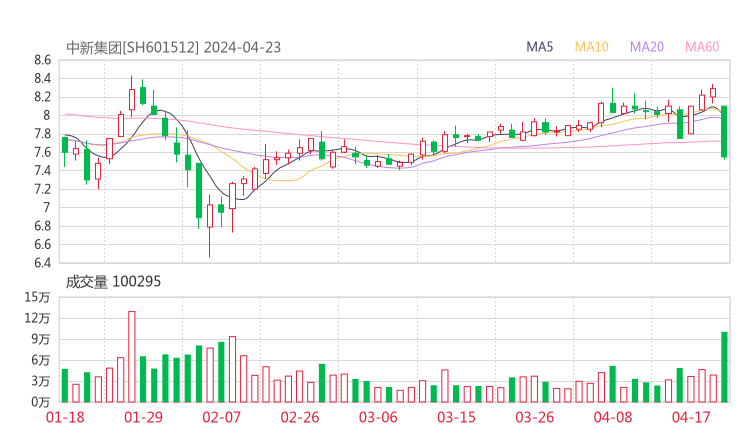Select the large green candlestick on 04-23

tap(724, 132)
